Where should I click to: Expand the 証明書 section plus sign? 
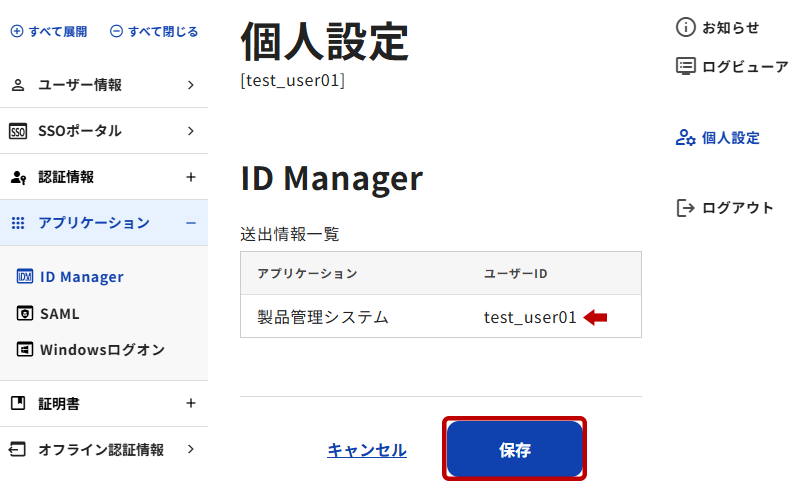(191, 403)
